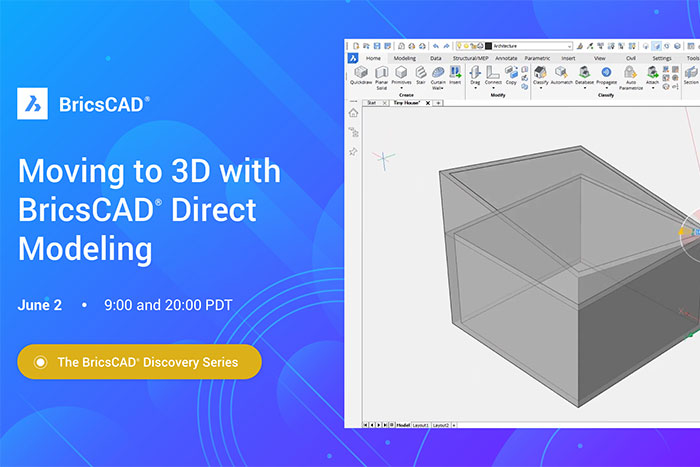Open the Annotate ribbon tab
Image resolution: width=700 pixels, height=467 pixels.
(506, 58)
